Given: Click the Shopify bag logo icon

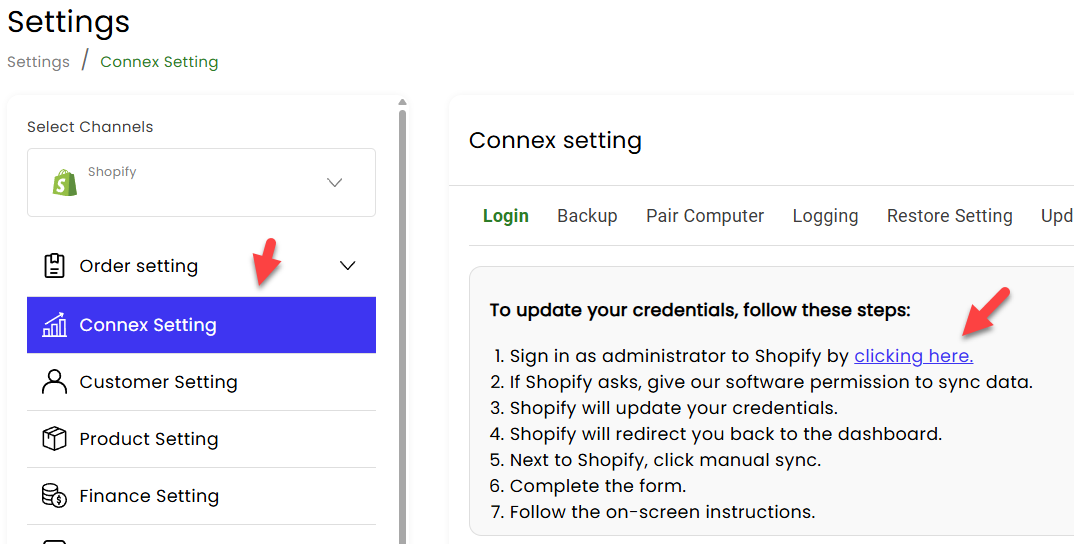Looking at the screenshot, I should [65, 182].
